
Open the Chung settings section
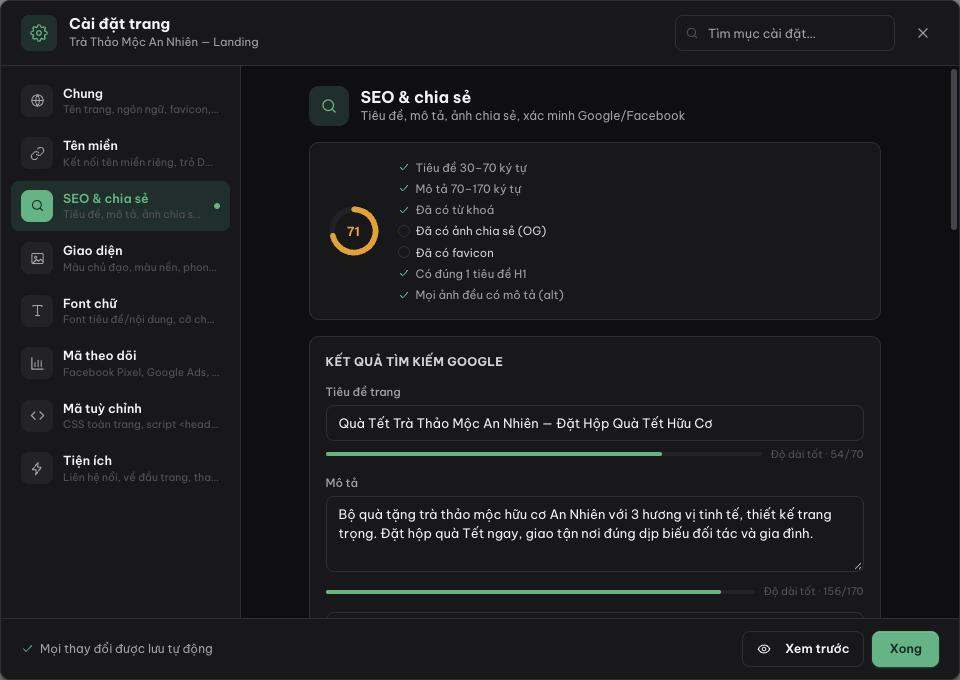click(121, 100)
